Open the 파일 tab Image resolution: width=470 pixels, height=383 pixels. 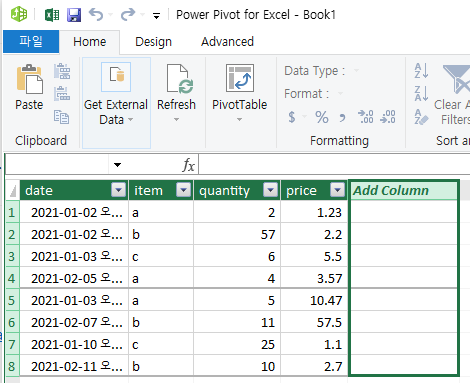point(31,42)
